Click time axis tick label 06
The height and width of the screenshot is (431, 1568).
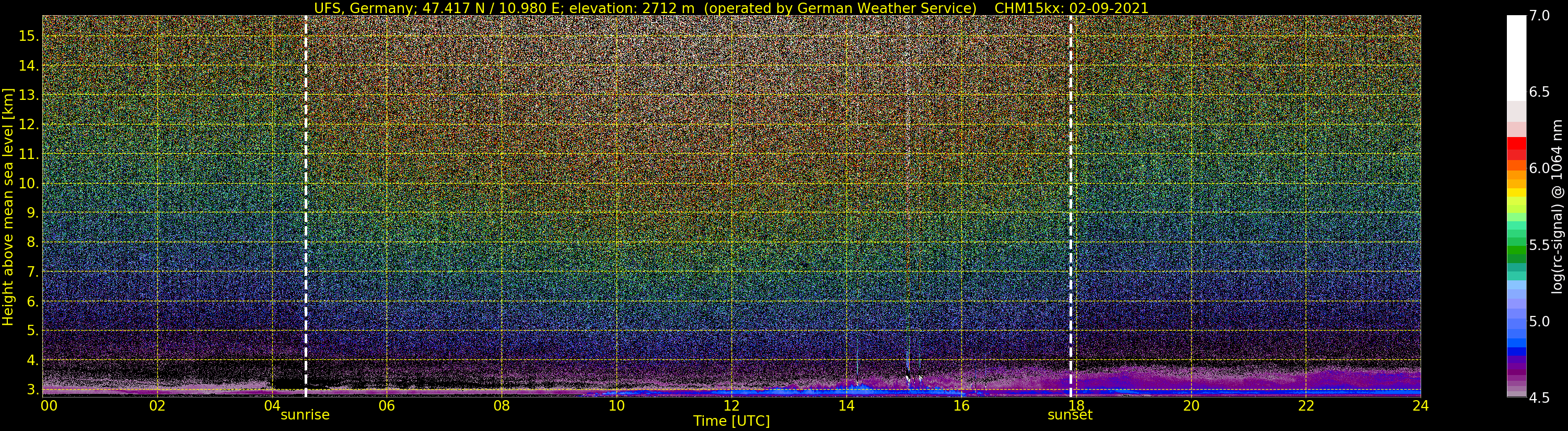pyautogui.click(x=387, y=405)
